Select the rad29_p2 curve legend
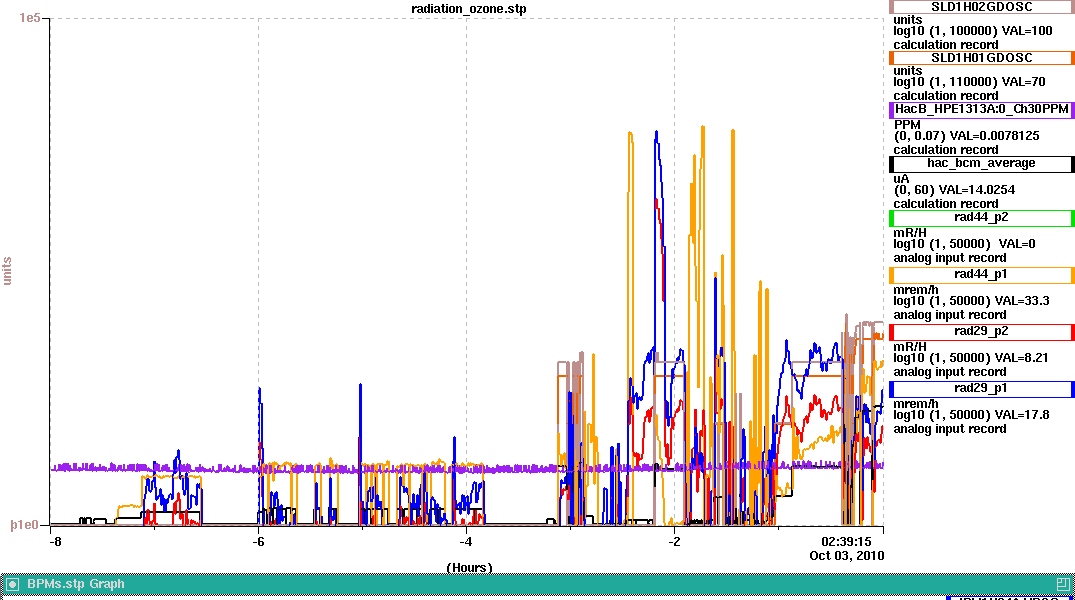 coord(981,332)
